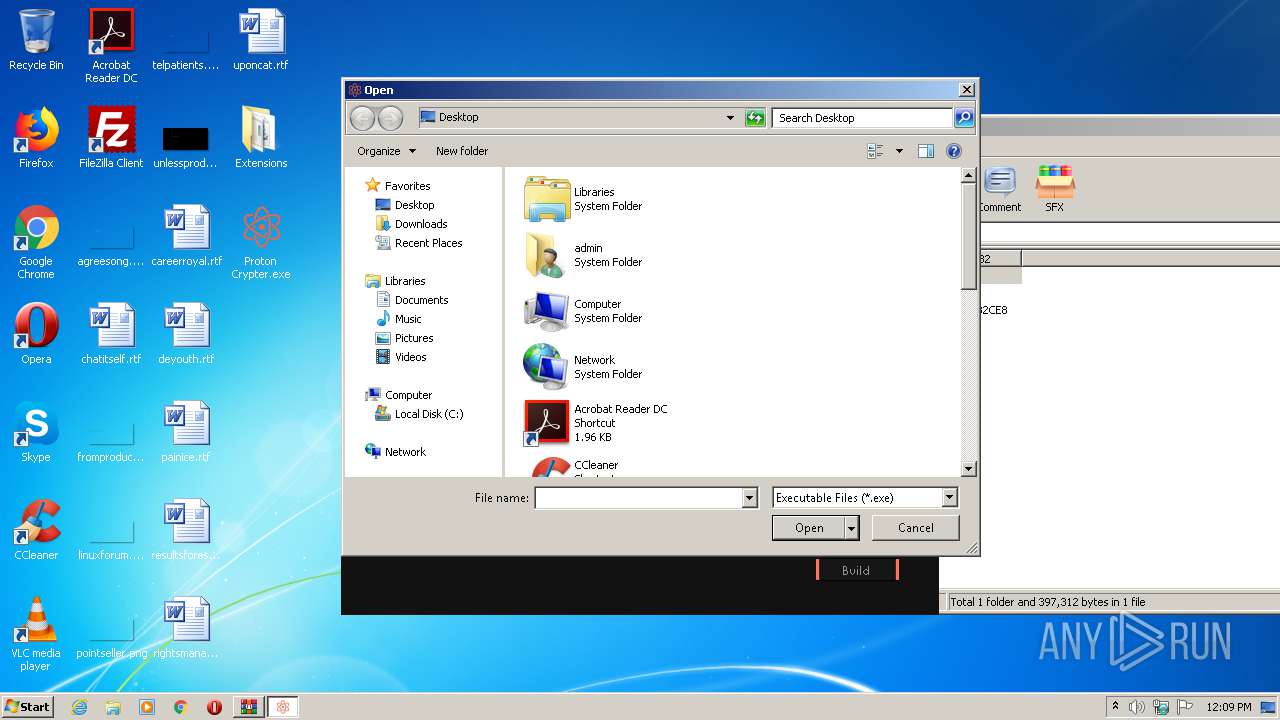Image resolution: width=1280 pixels, height=720 pixels.
Task: Open the Organize menu
Action: point(386,151)
